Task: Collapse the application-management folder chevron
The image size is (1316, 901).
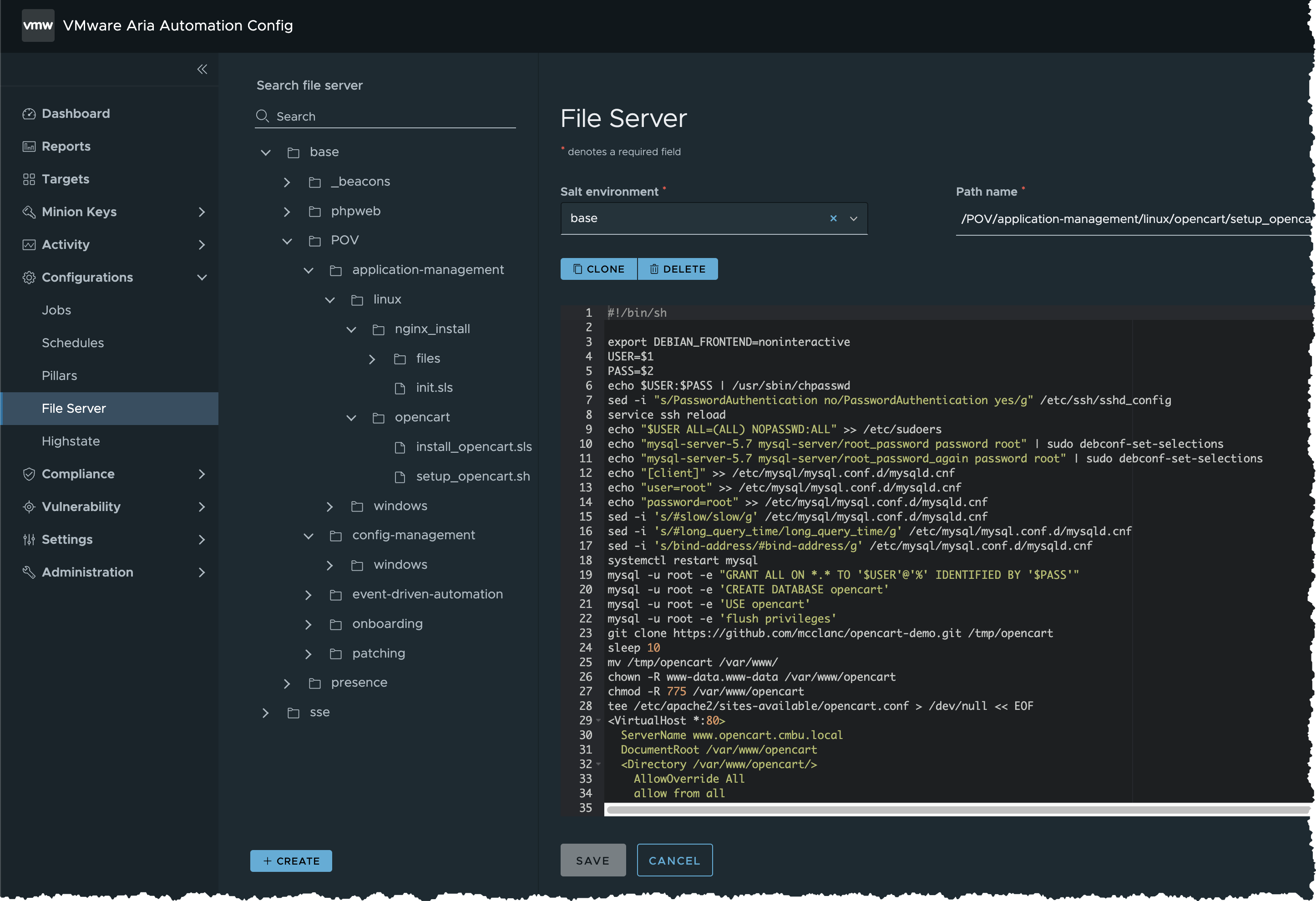Action: pos(309,271)
